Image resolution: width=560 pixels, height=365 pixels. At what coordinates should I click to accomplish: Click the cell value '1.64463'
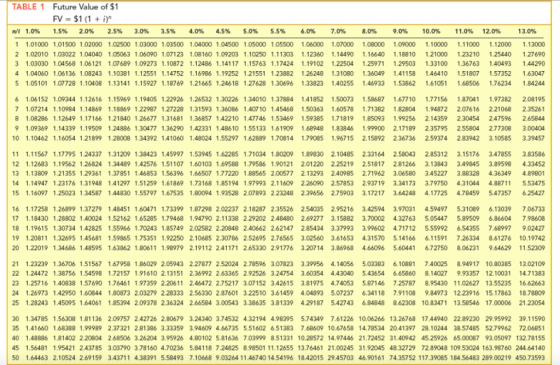[37, 357]
